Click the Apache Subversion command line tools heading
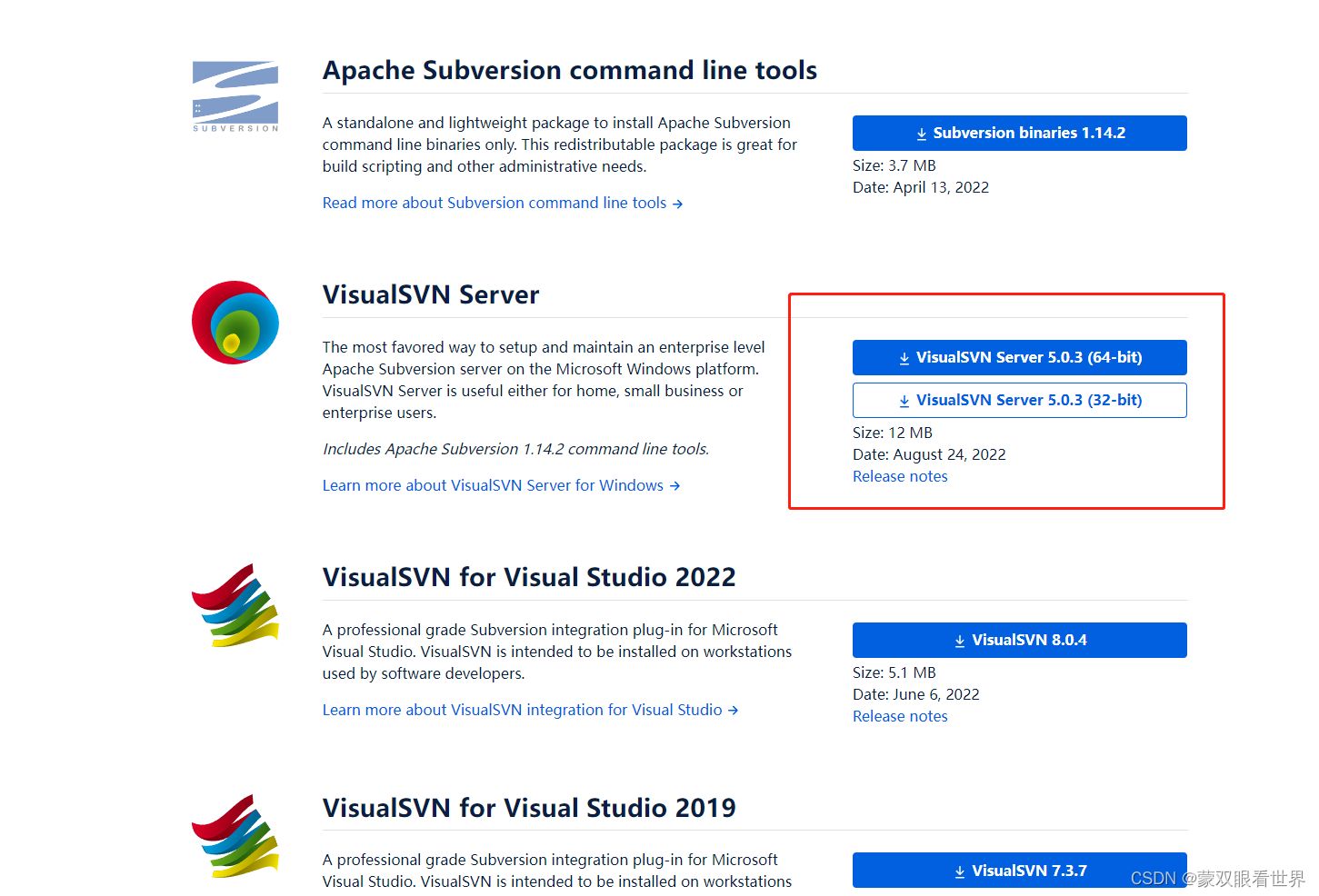Image resolution: width=1319 pixels, height=896 pixels. [570, 70]
